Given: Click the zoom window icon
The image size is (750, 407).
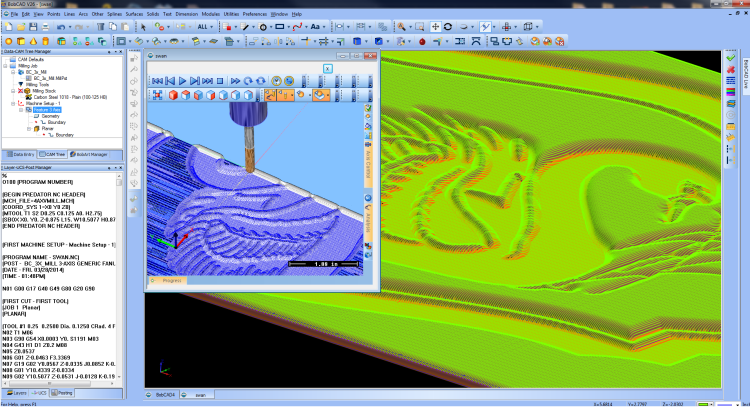Looking at the screenshot, I should [419, 27].
